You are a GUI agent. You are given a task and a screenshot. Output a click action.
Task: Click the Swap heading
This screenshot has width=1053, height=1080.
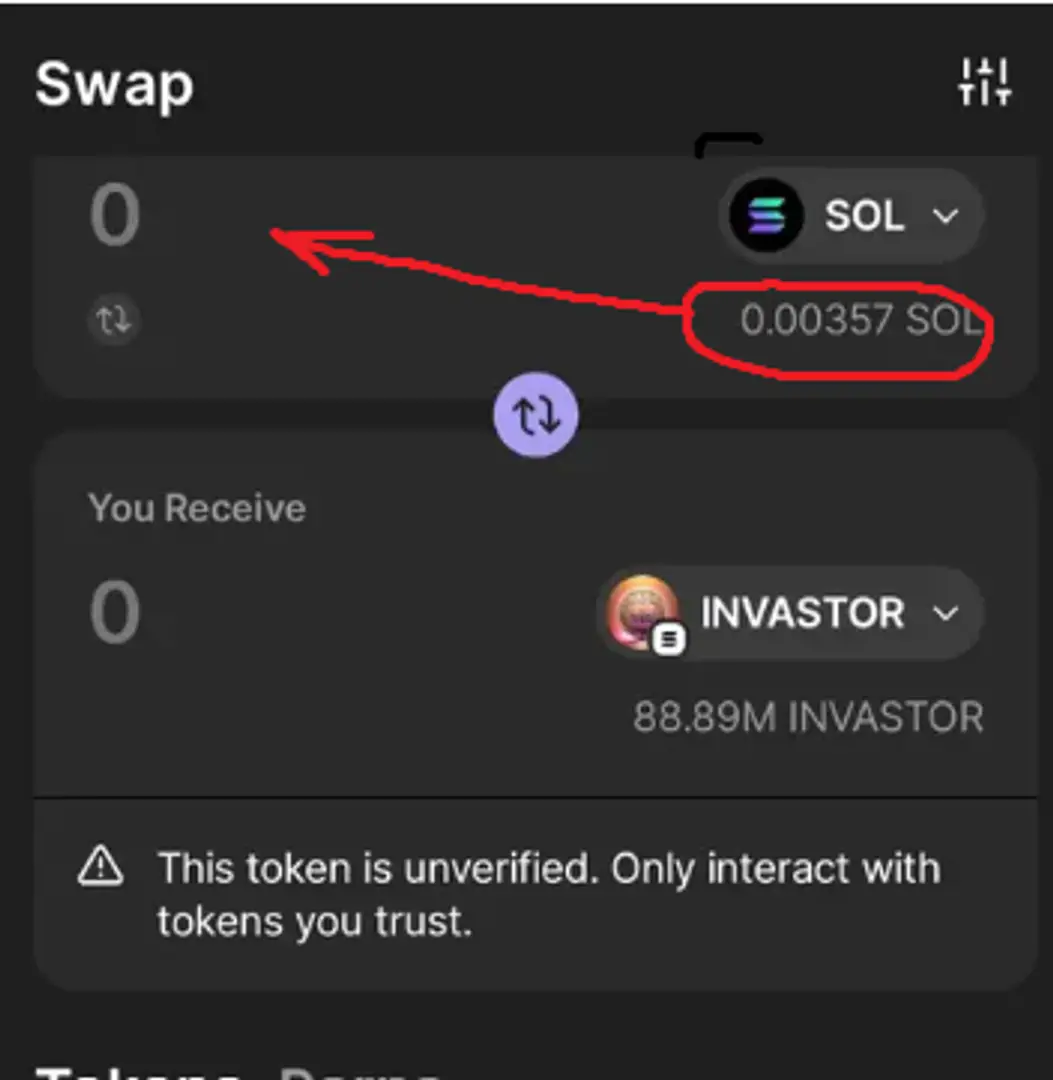tap(114, 84)
